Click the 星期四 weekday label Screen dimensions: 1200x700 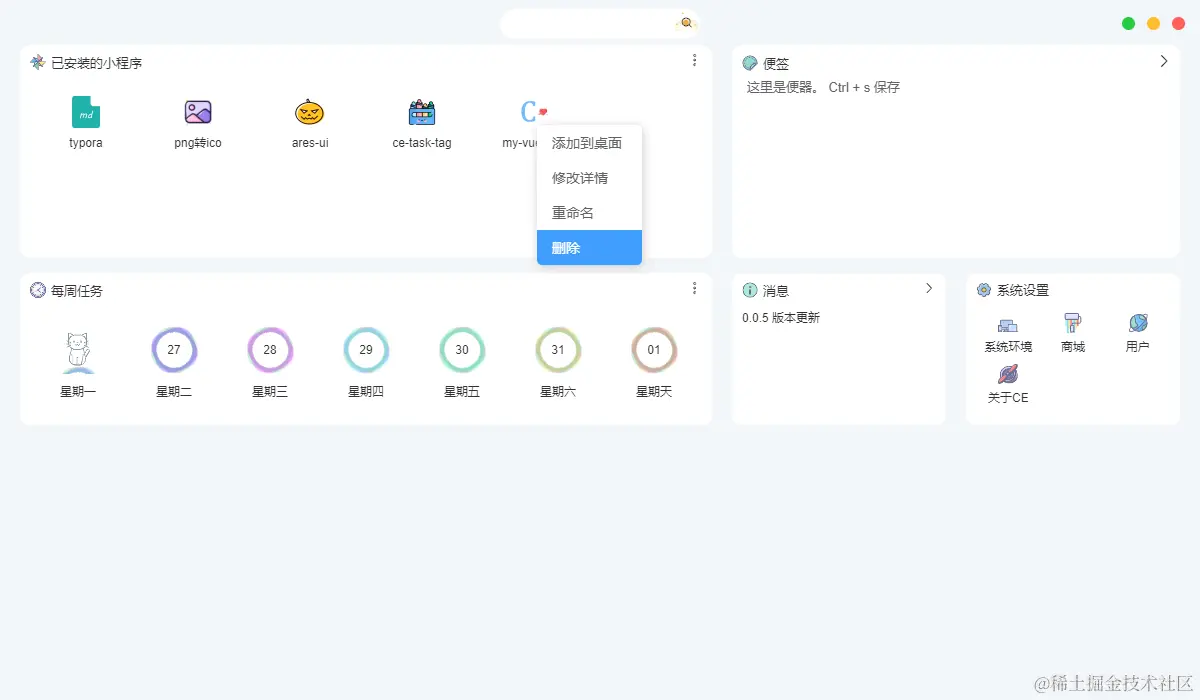pos(366,392)
